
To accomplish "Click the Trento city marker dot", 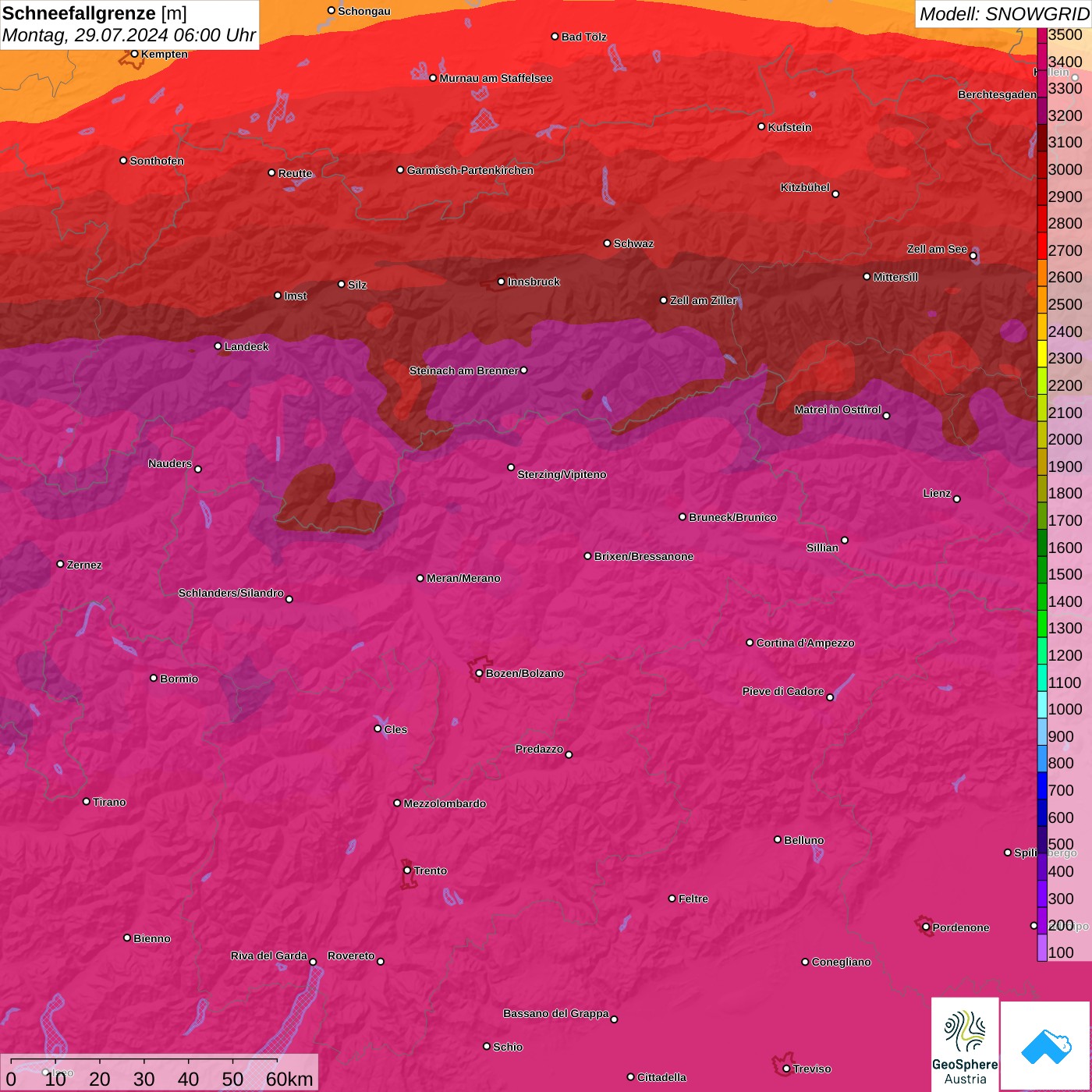I will [407, 870].
